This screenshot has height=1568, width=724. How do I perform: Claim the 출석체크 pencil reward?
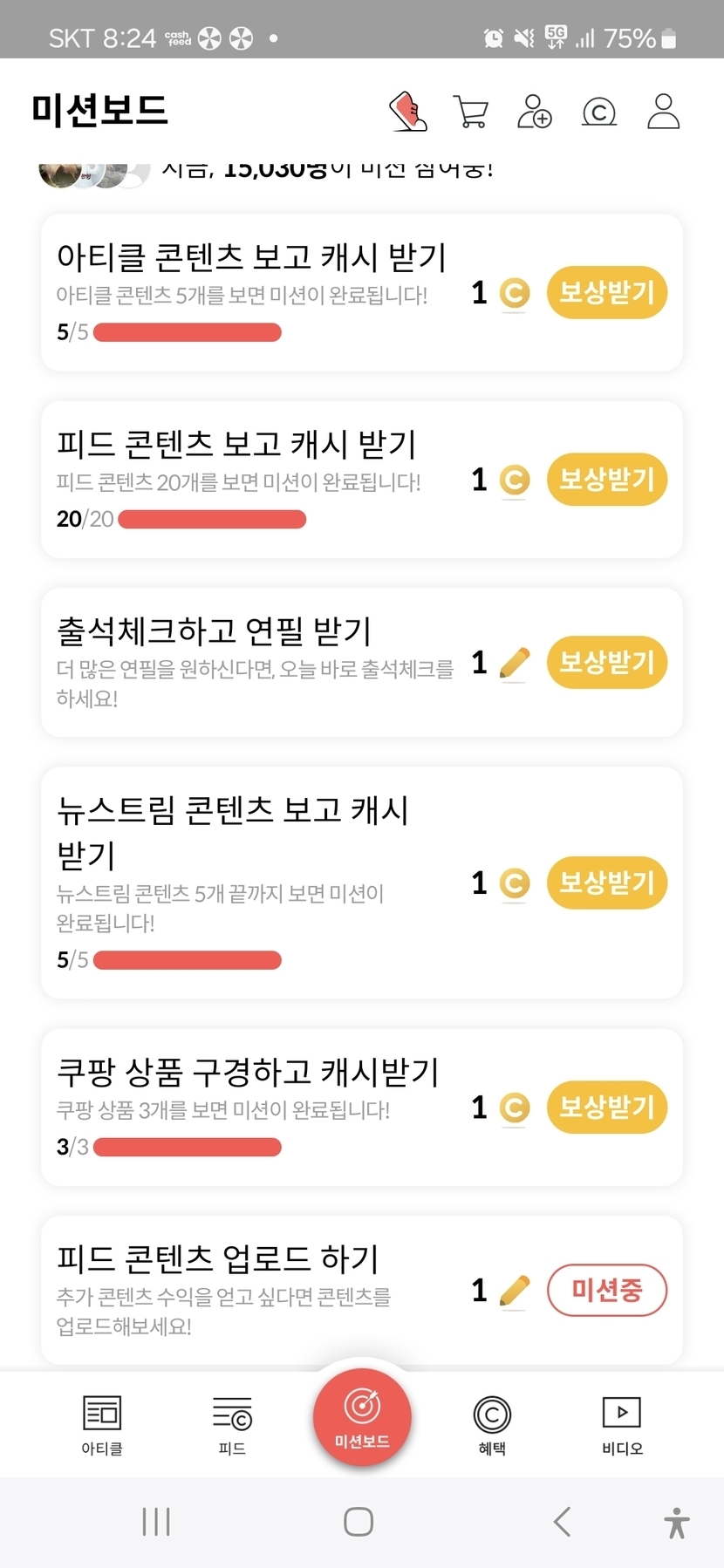pyautogui.click(x=606, y=663)
